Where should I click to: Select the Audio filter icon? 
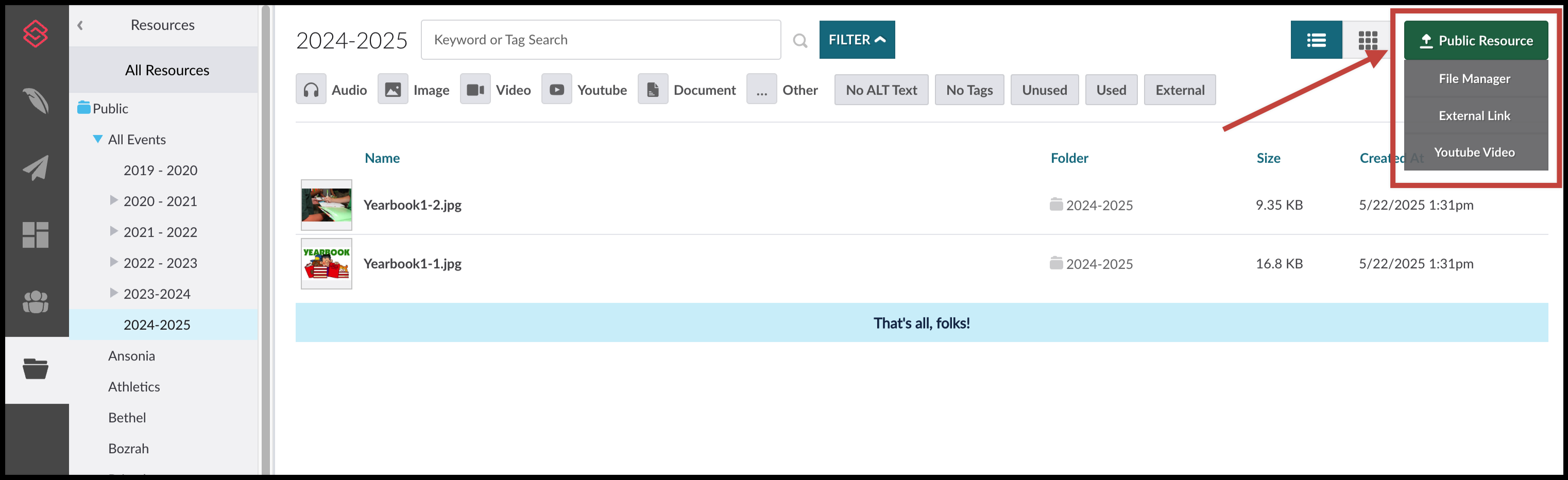pos(311,90)
